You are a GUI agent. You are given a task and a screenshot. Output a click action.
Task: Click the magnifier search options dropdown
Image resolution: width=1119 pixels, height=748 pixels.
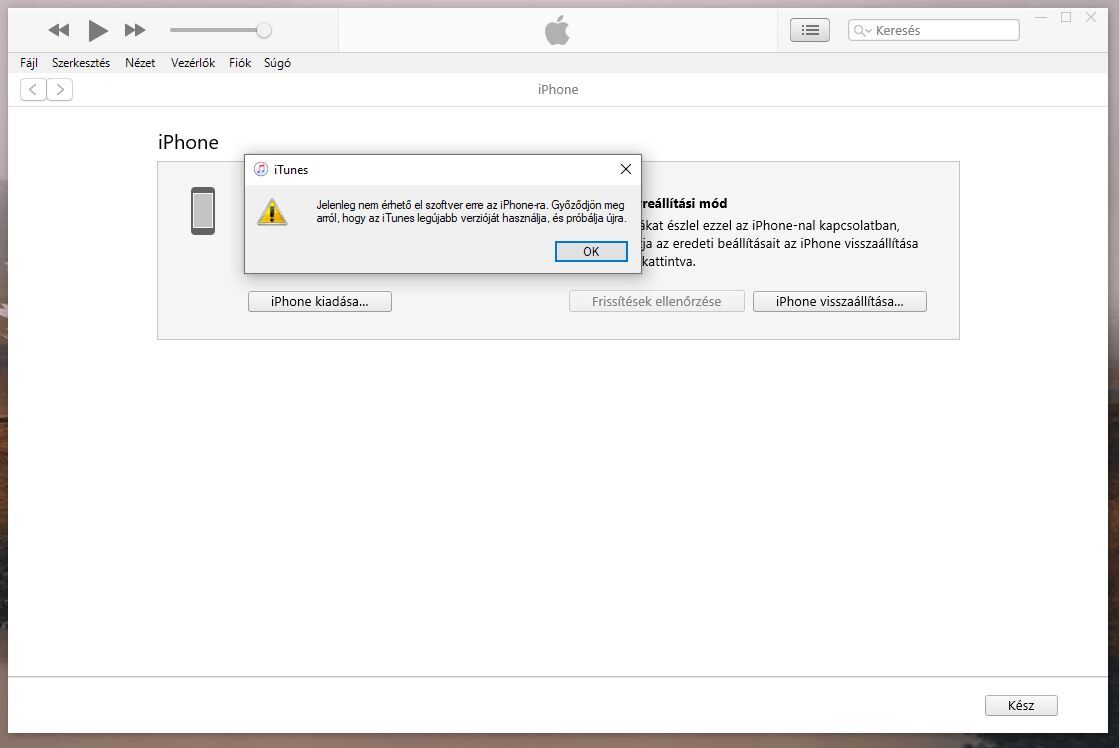click(863, 30)
